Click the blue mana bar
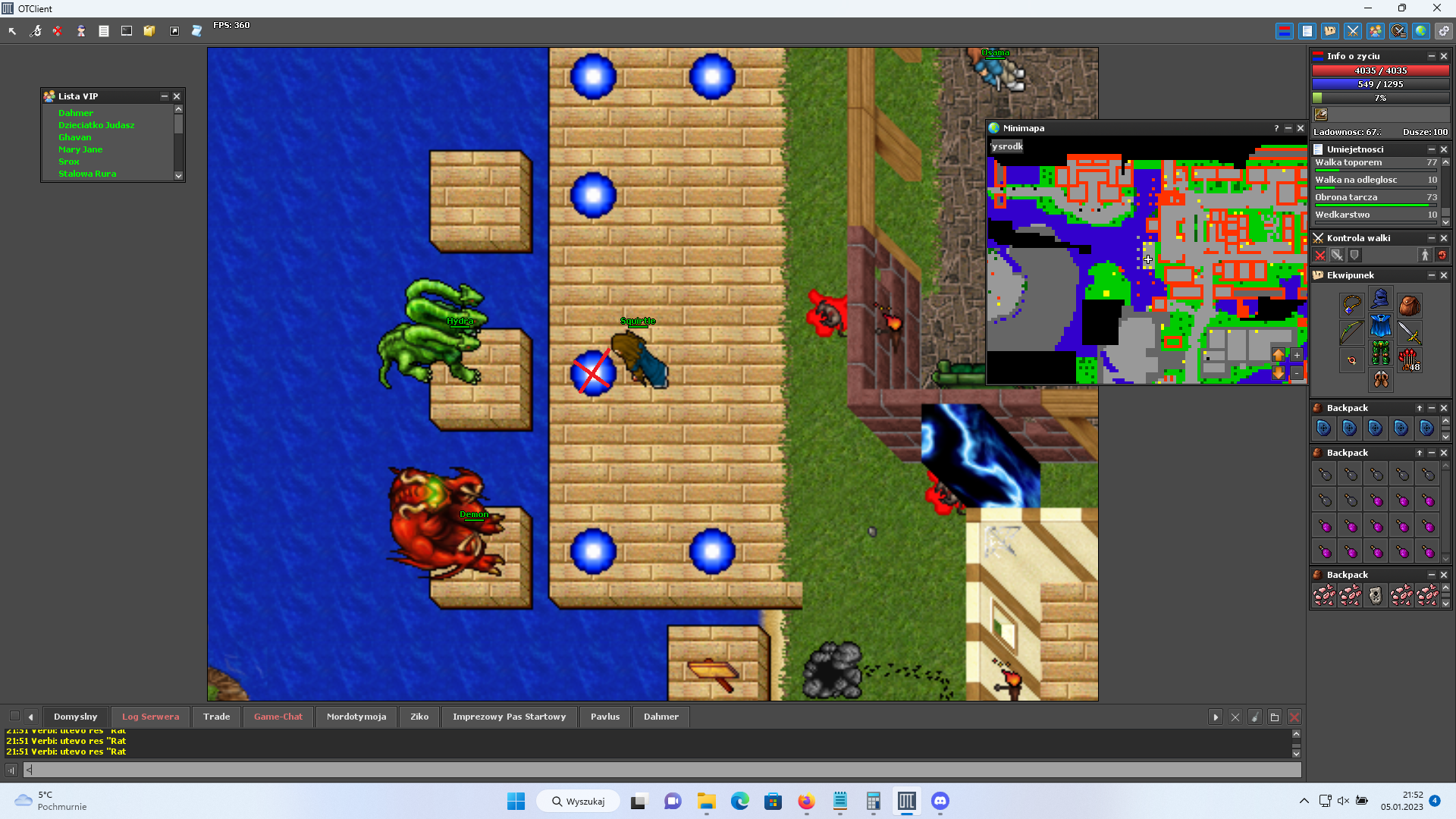 point(1380,84)
